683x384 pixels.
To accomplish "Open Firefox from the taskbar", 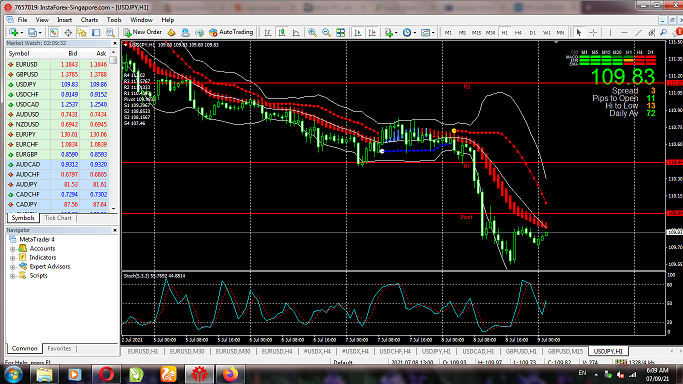I will pyautogui.click(x=230, y=374).
